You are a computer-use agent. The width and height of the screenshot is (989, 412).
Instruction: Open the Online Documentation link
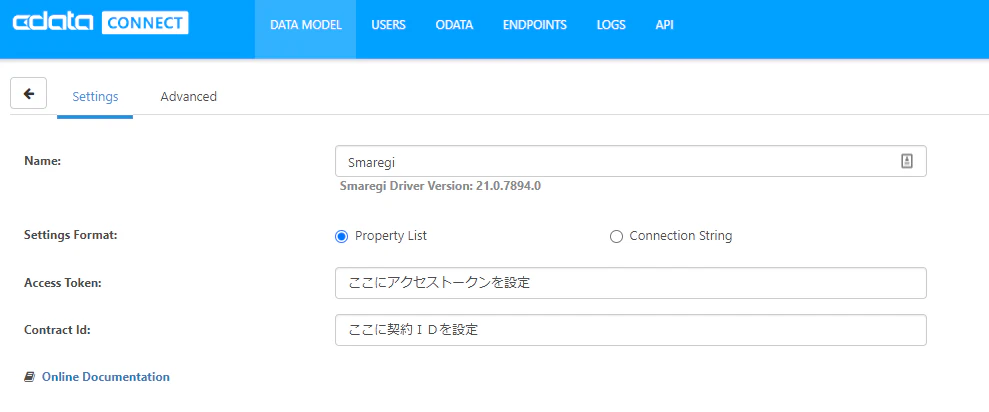[105, 377]
